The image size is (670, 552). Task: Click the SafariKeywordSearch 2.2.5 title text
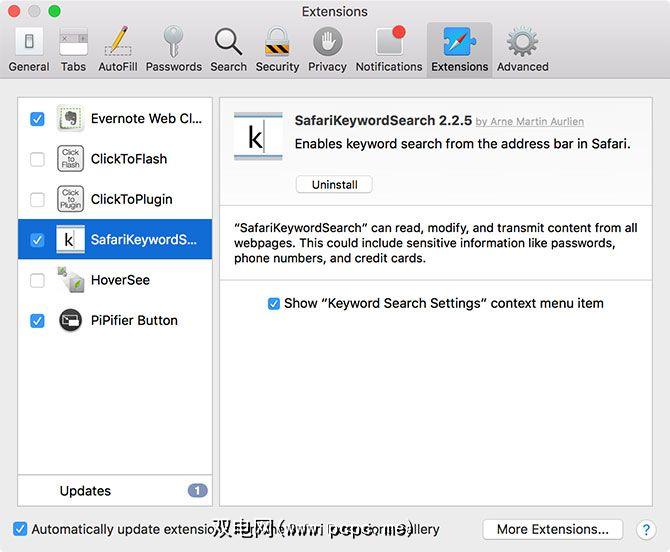(x=383, y=120)
